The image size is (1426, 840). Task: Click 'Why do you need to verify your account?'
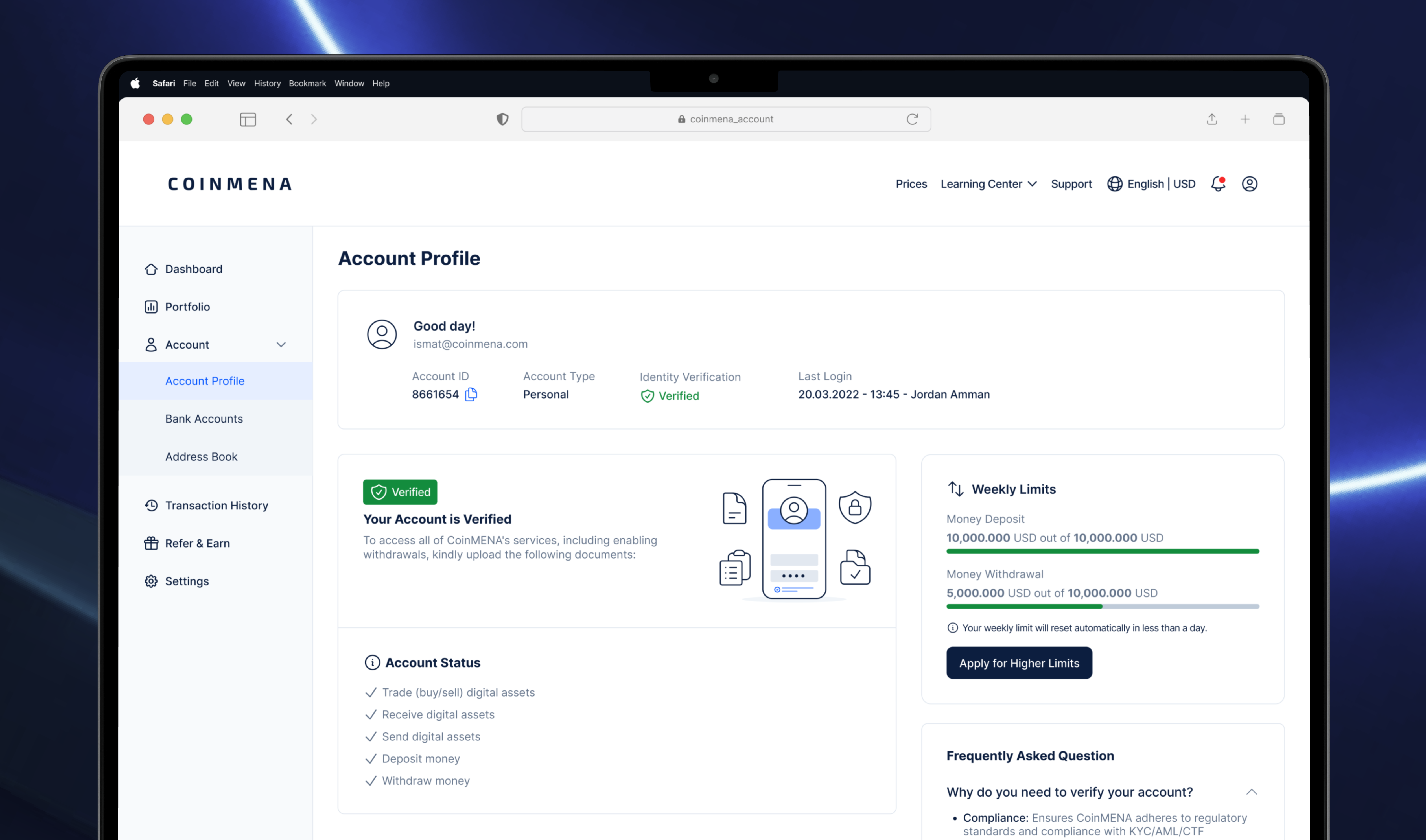[x=1069, y=792]
